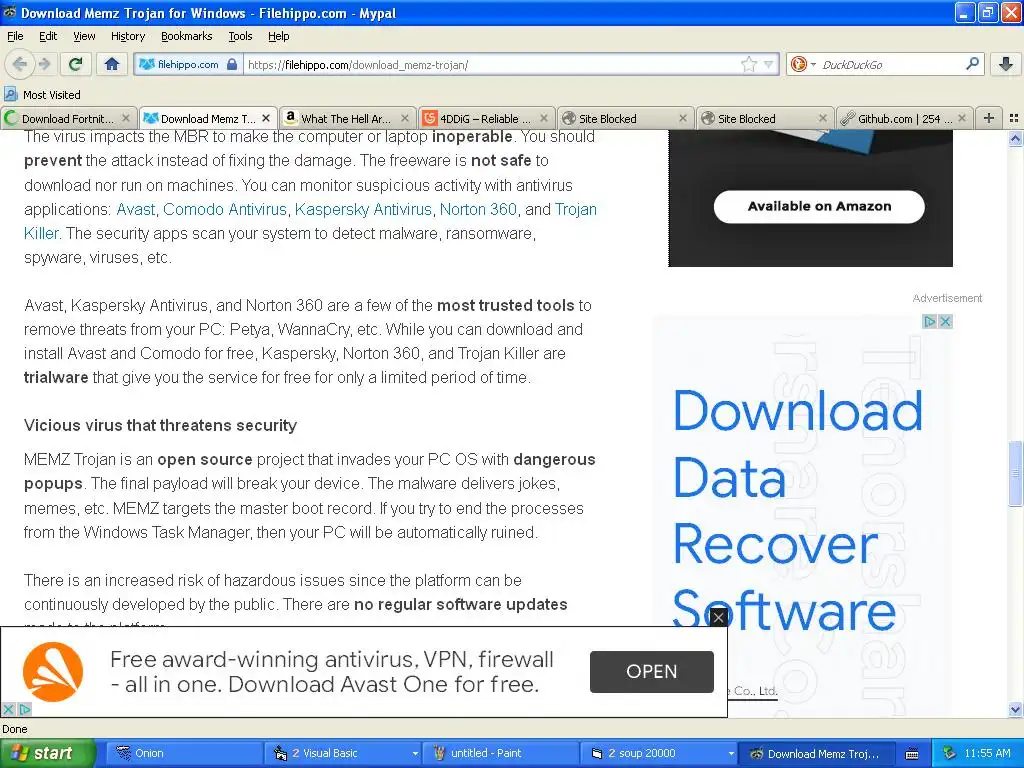Image resolution: width=1024 pixels, height=768 pixels.
Task: Click the on-screen keyboard tray icon
Action: [912, 754]
